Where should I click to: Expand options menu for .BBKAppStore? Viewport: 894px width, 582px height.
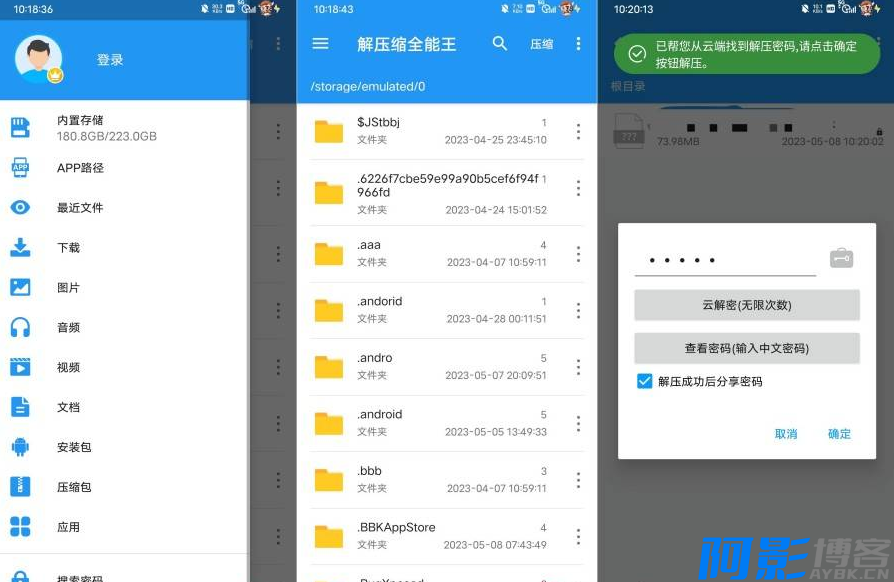click(x=578, y=536)
